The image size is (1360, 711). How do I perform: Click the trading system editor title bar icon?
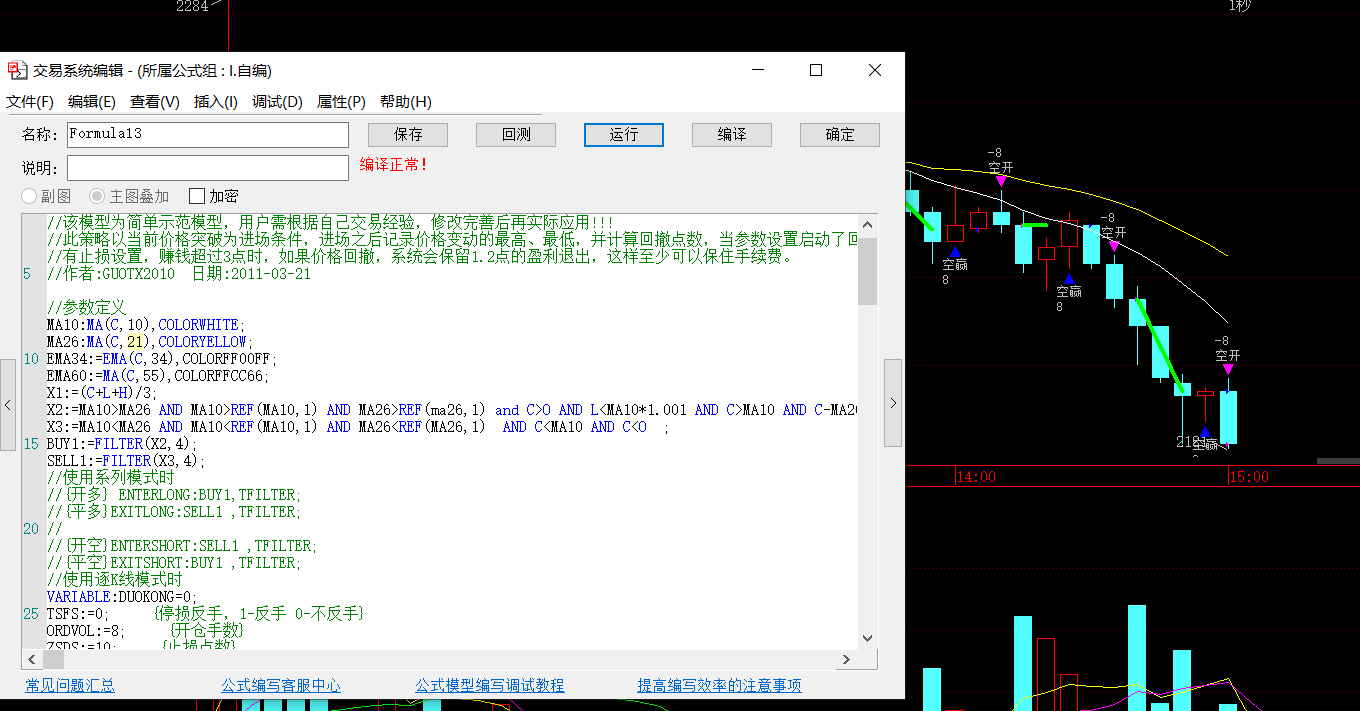click(16, 70)
